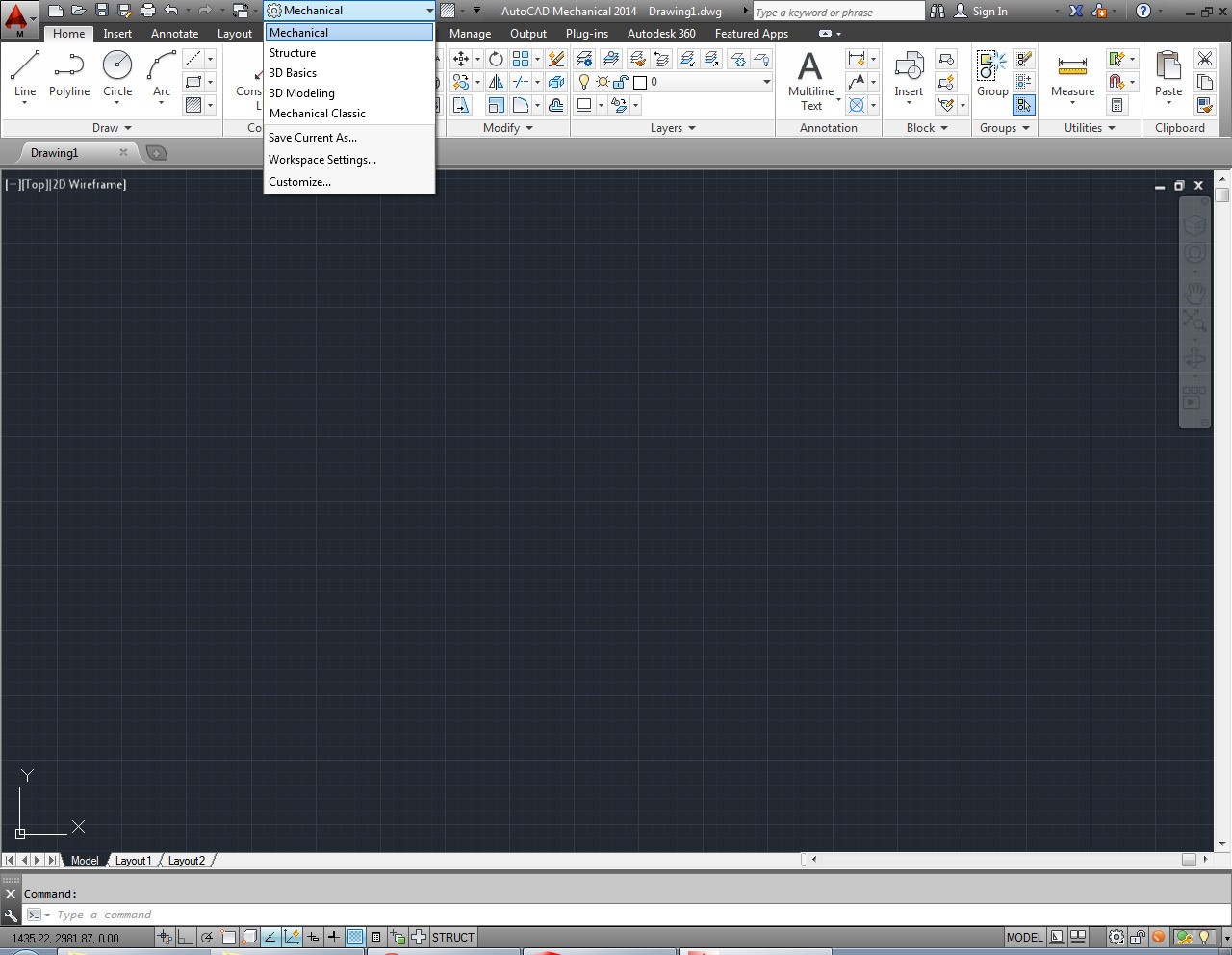Toggle MODEL space button in status bar
Image resolution: width=1232 pixels, height=955 pixels.
coord(1024,937)
